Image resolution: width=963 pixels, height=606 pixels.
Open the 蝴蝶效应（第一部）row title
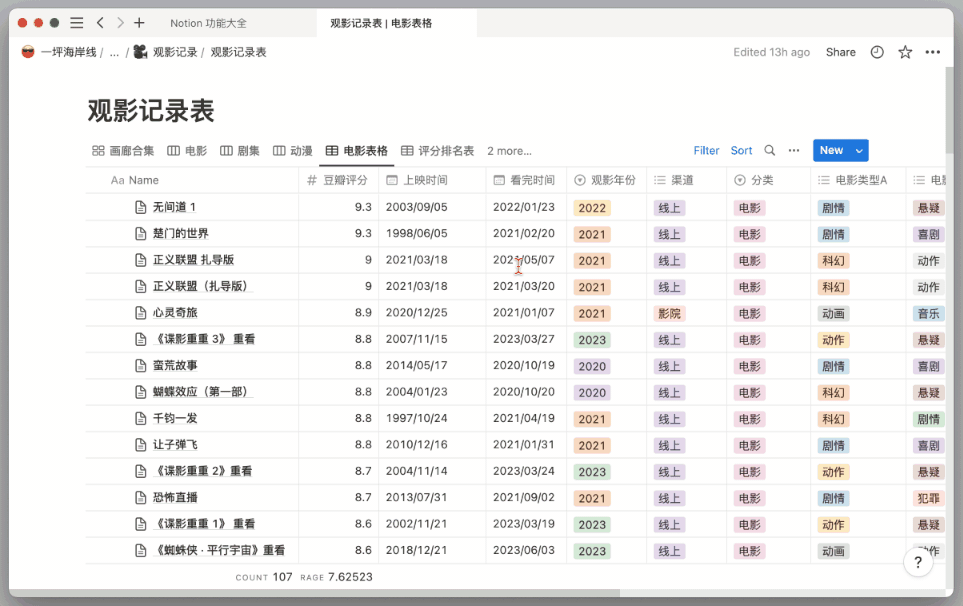[x=202, y=392]
